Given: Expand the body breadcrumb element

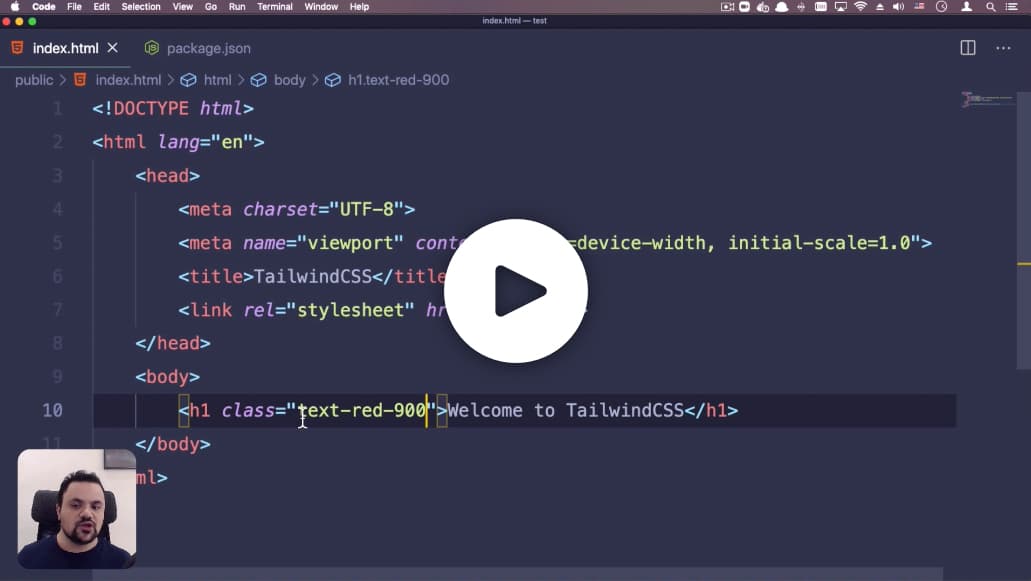Looking at the screenshot, I should click(x=289, y=80).
